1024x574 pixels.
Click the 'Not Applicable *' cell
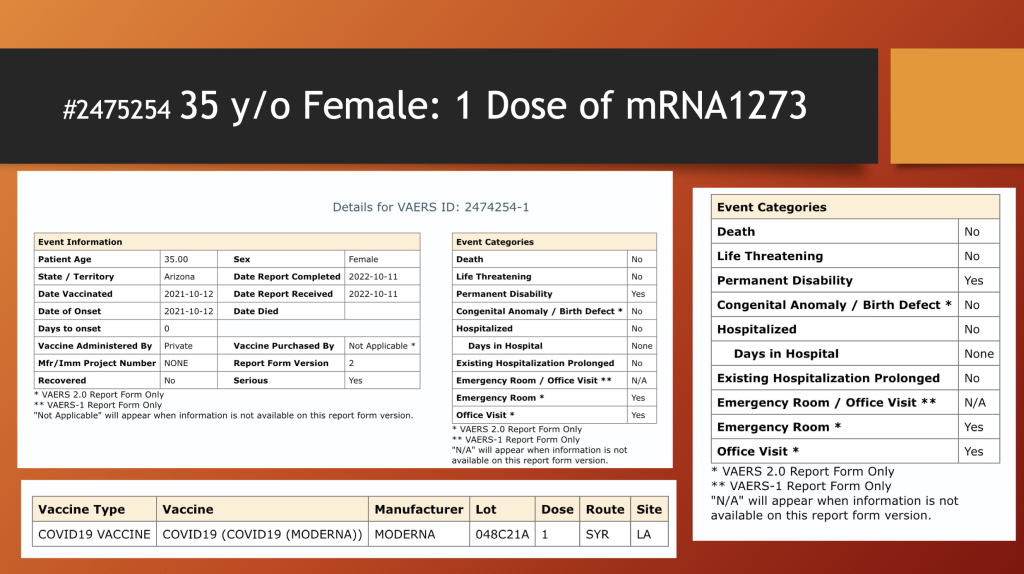[381, 346]
